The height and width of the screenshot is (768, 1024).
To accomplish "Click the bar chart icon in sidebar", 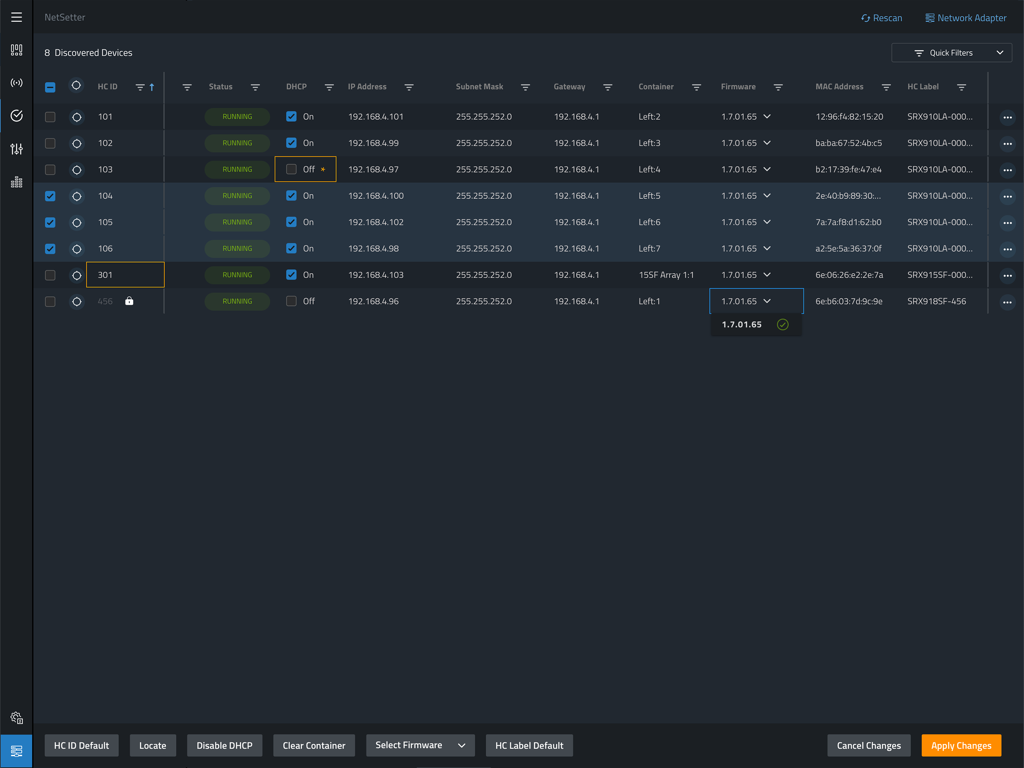I will pos(15,181).
